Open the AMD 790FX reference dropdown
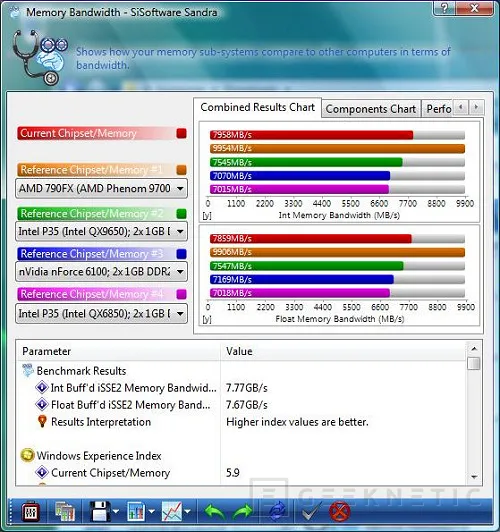Viewport: 500px width, 532px height. point(101,188)
